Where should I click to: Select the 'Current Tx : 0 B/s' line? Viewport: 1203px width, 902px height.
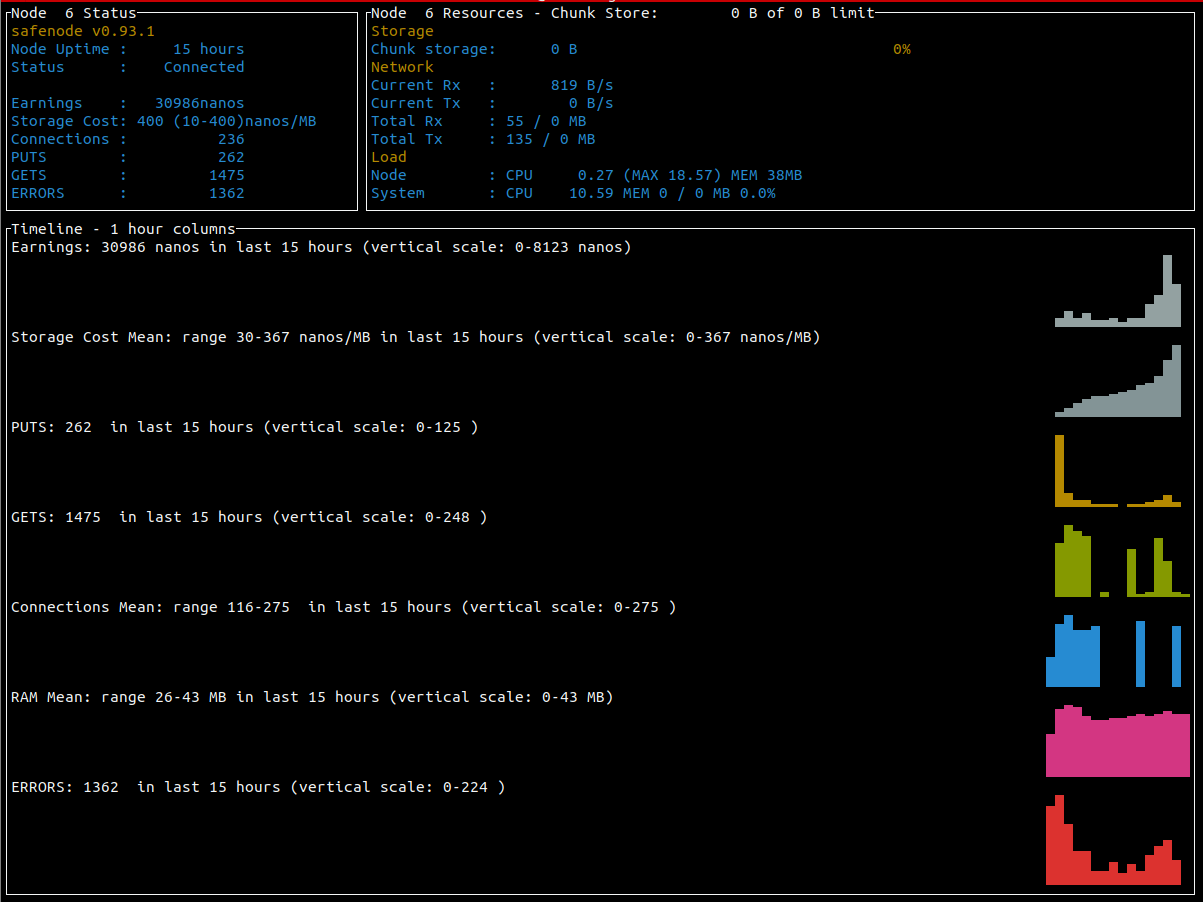(492, 103)
